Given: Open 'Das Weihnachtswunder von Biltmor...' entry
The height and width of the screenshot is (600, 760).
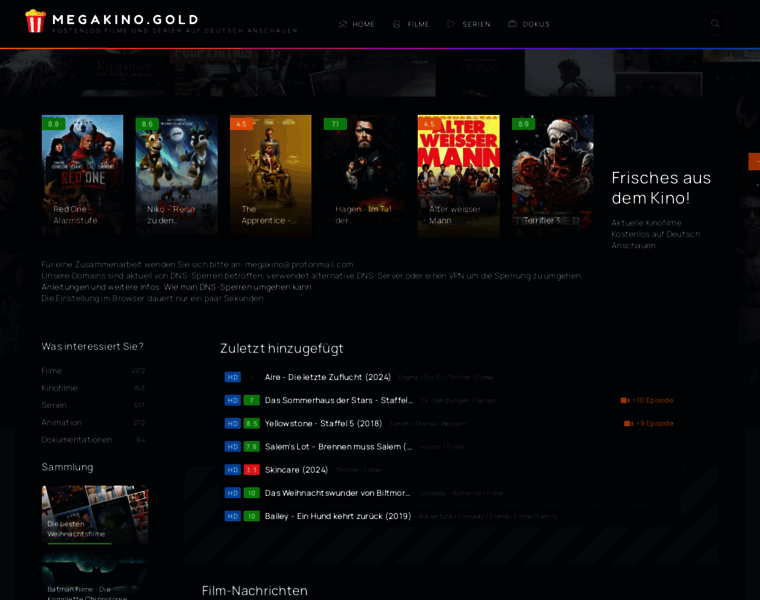Looking at the screenshot, I should click(x=337, y=493).
